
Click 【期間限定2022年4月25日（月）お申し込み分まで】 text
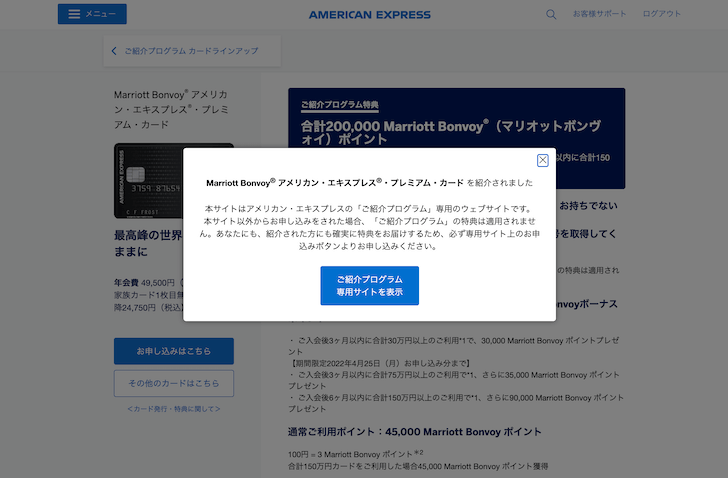(x=380, y=363)
